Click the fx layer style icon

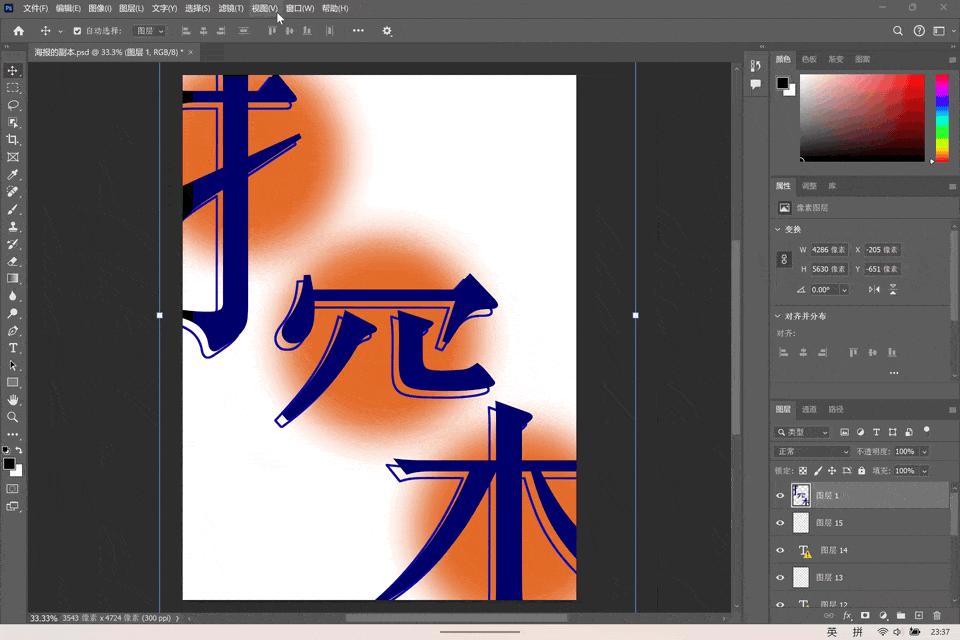(847, 615)
